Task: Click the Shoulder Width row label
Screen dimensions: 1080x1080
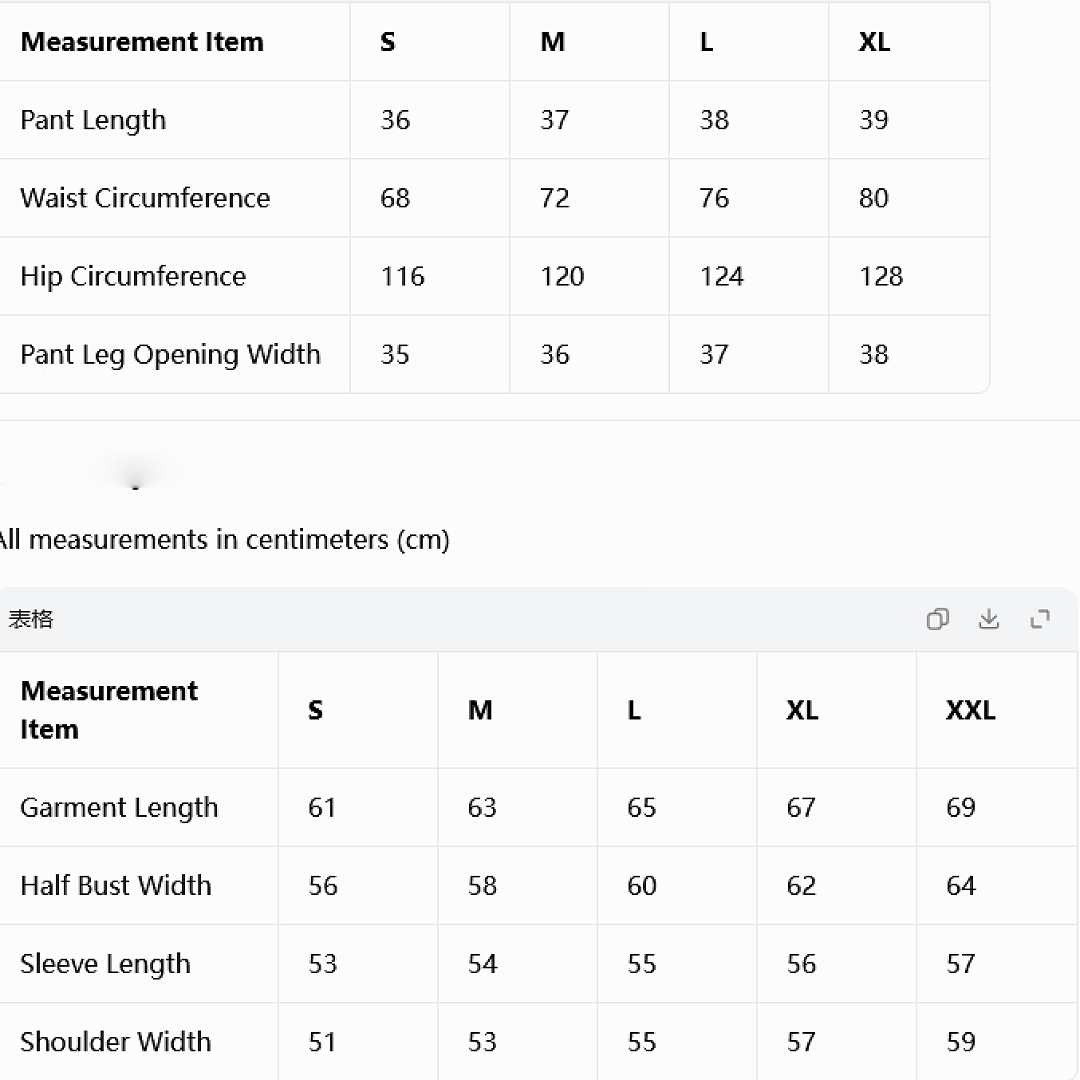Action: click(116, 1042)
